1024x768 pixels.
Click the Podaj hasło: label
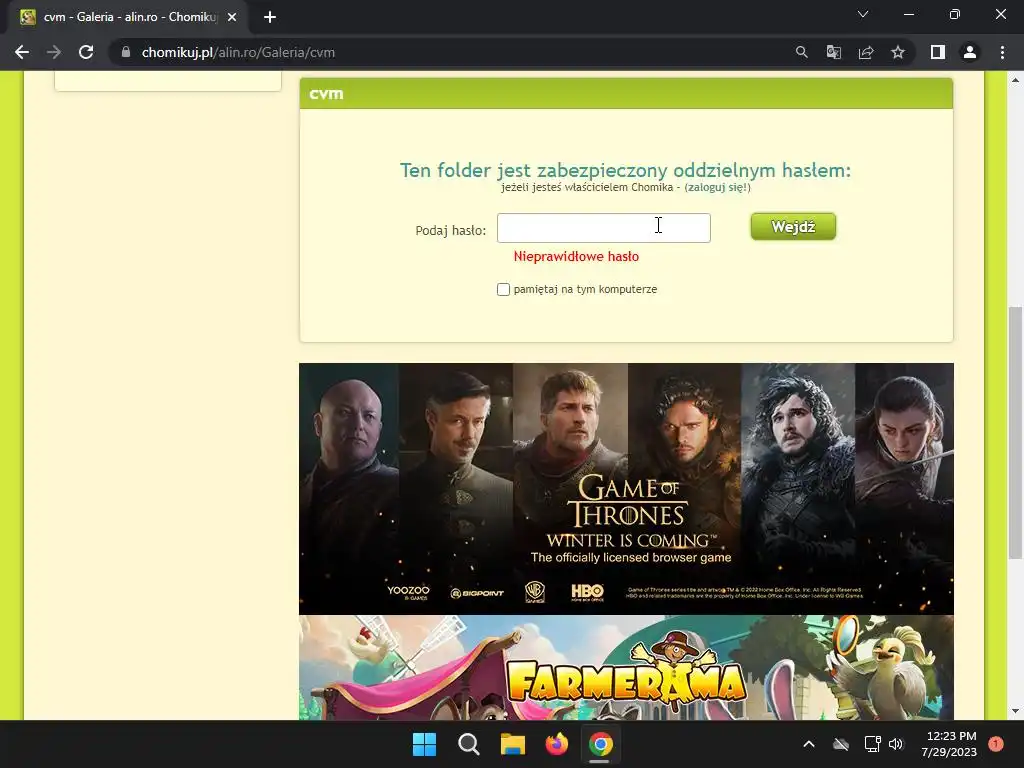pos(451,231)
